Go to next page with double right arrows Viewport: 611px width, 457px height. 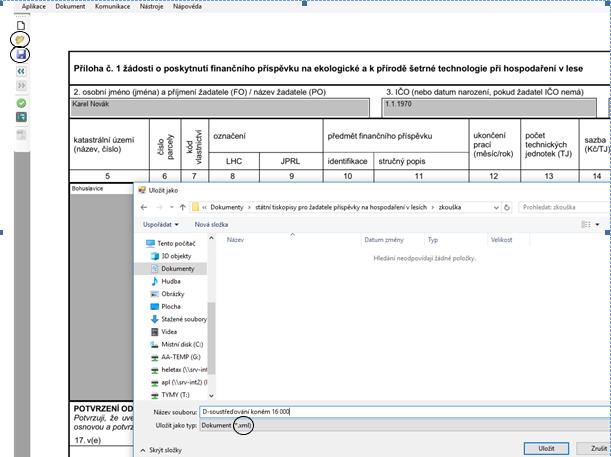point(21,85)
